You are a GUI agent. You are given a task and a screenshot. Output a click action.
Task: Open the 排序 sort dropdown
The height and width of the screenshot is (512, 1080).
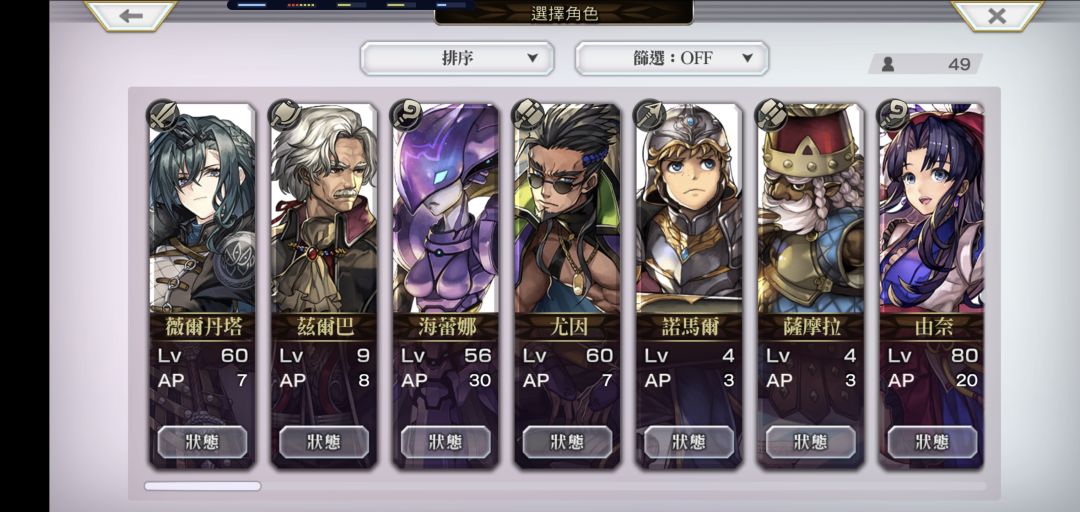point(457,59)
